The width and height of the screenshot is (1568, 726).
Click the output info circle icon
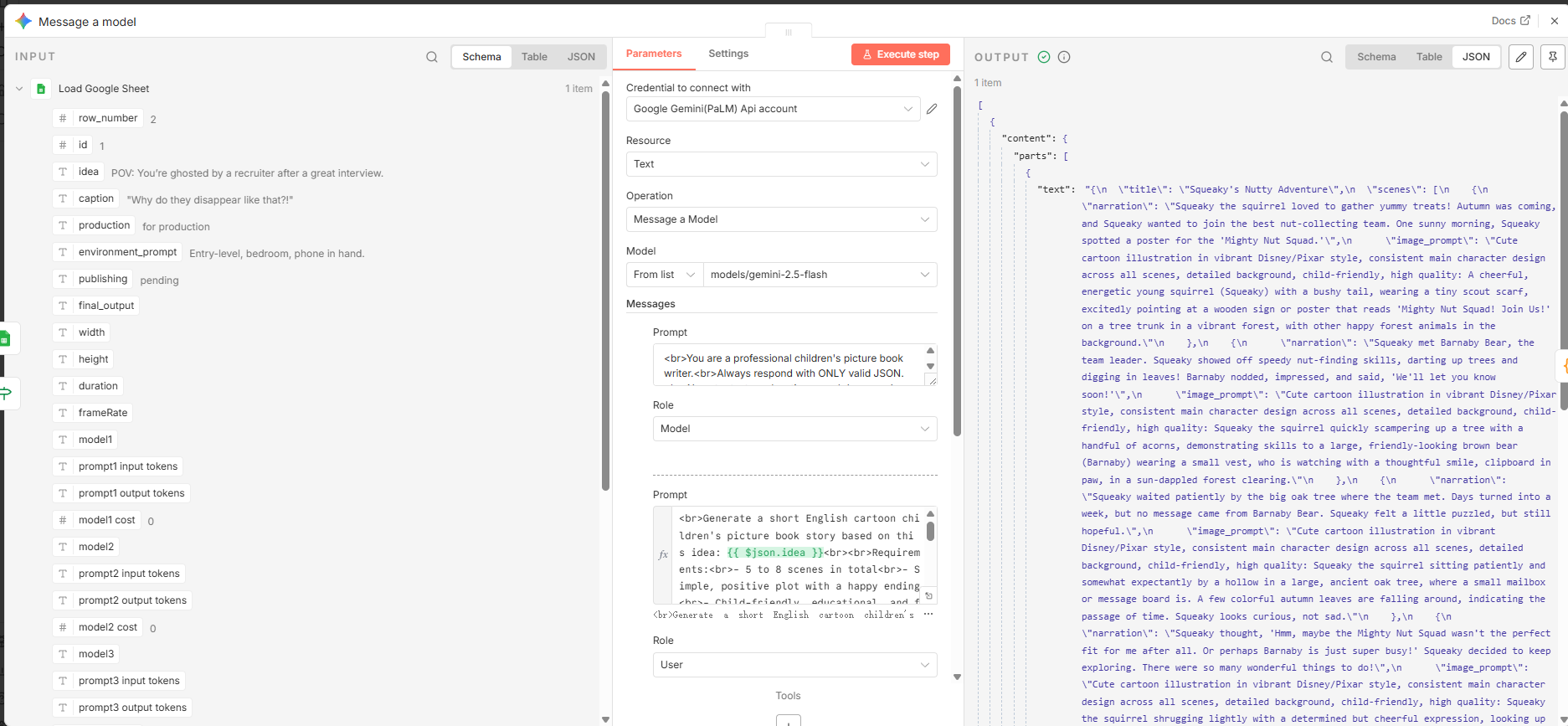1064,57
